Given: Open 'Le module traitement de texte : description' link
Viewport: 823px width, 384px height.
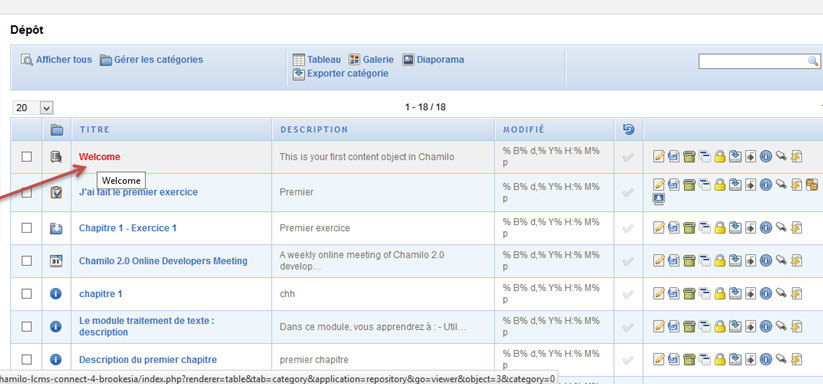Looking at the screenshot, I should 146,326.
